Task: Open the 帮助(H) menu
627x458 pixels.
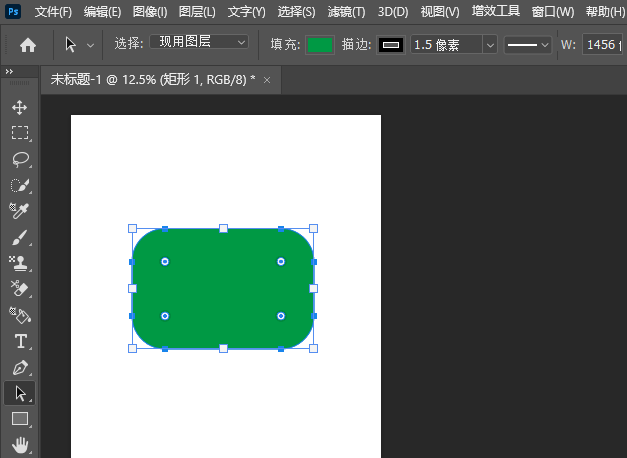Action: (x=605, y=12)
